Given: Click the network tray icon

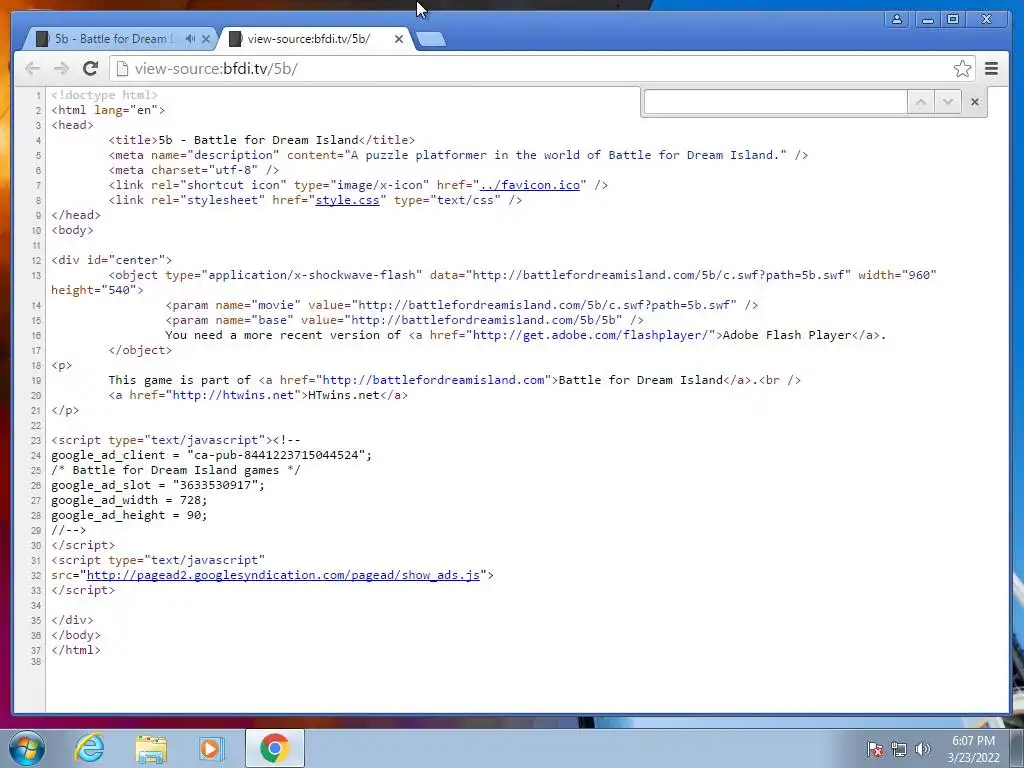Looking at the screenshot, I should click(899, 749).
